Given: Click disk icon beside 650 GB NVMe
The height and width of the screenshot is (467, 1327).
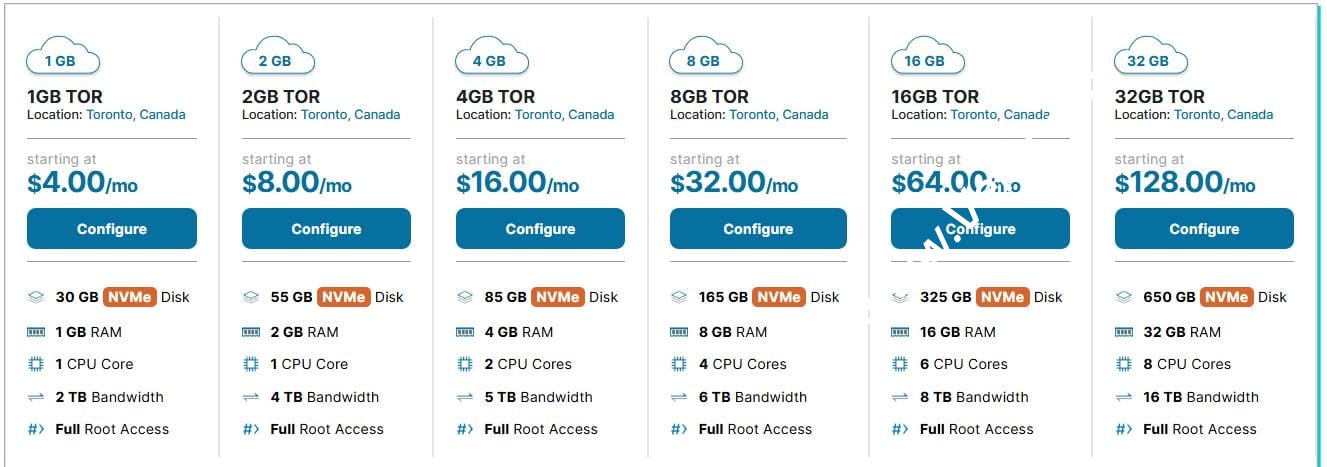Looking at the screenshot, I should (1124, 297).
